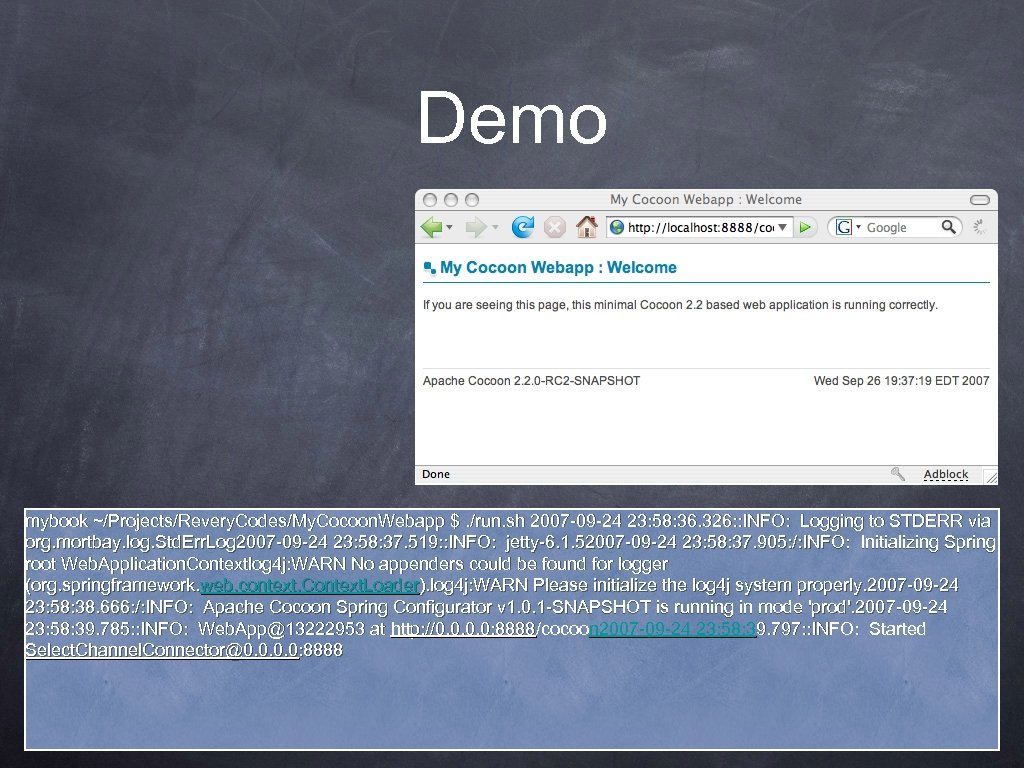Close the browser window with first title button

pos(430,200)
